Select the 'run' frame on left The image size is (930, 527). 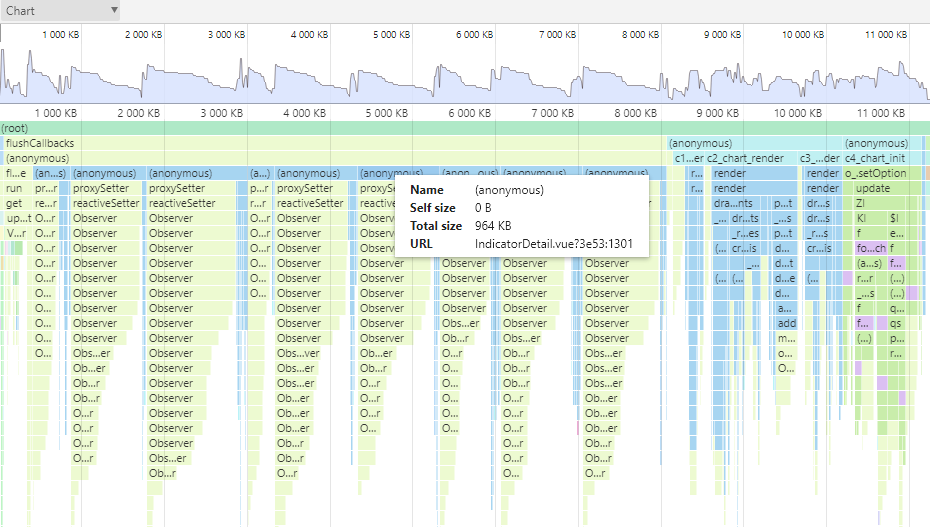coord(14,188)
